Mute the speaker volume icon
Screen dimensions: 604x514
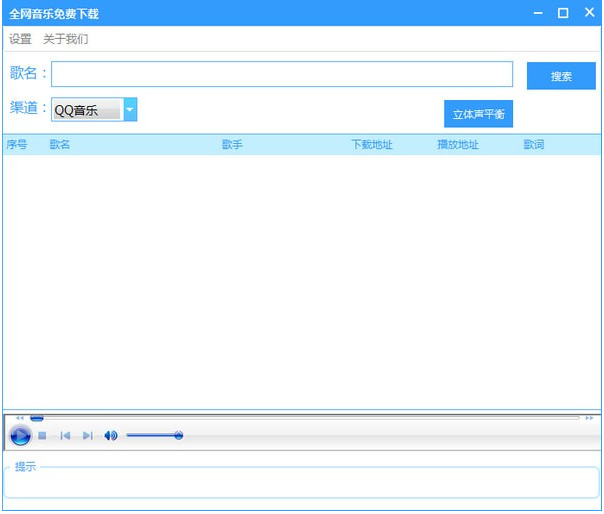(x=111, y=436)
